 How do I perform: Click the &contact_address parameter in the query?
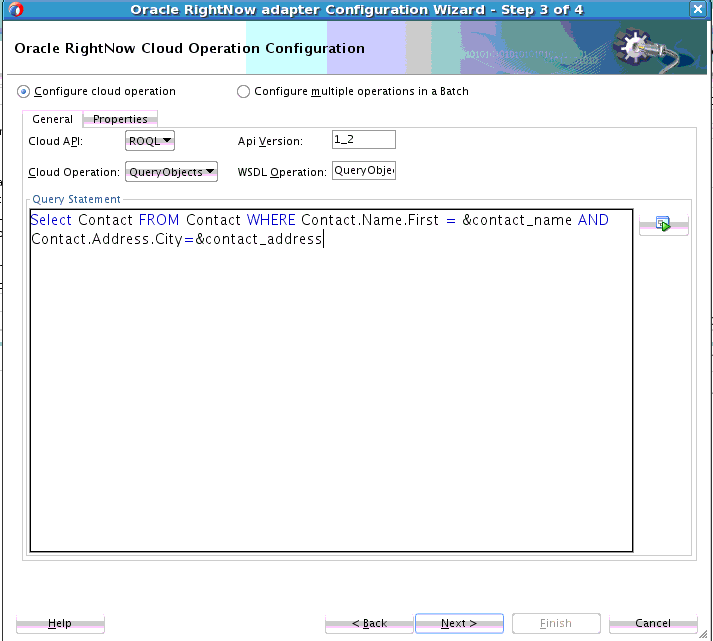(x=258, y=239)
